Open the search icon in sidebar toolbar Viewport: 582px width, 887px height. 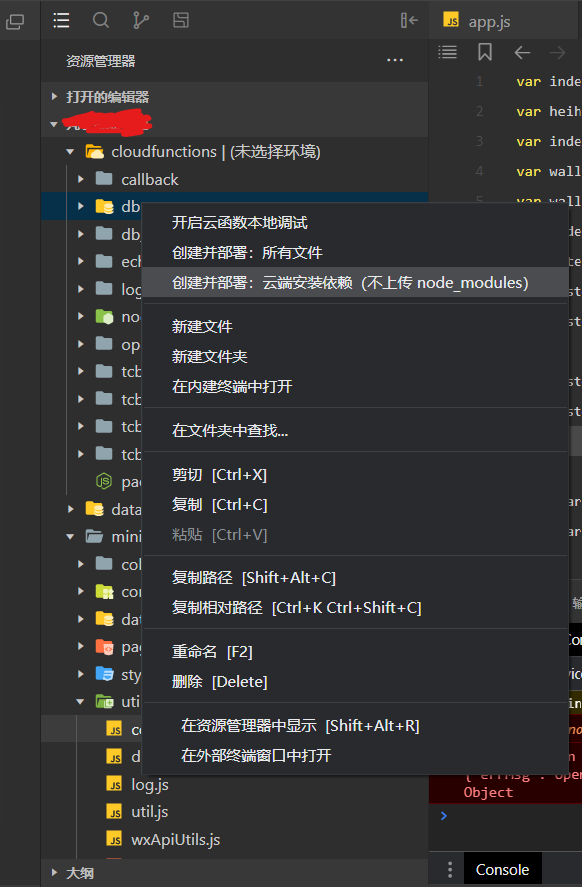(x=101, y=20)
